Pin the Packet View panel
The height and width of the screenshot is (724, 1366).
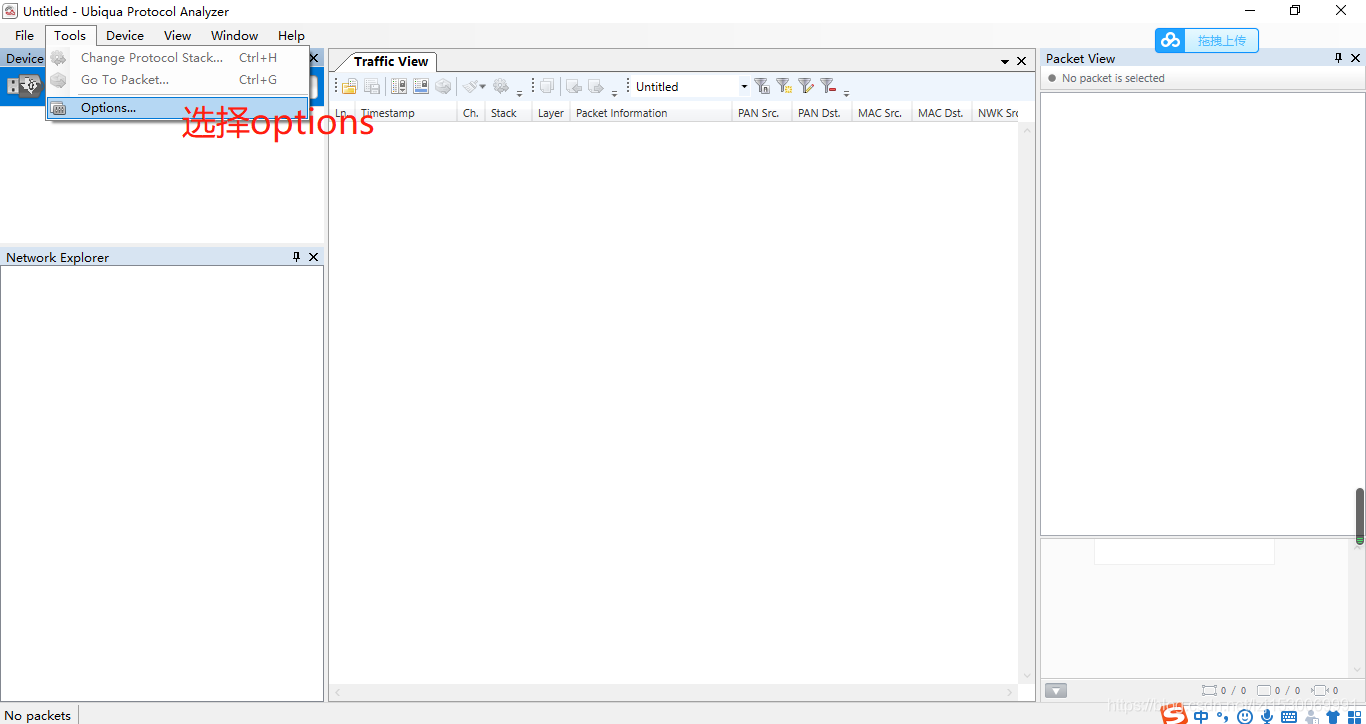click(x=1339, y=58)
